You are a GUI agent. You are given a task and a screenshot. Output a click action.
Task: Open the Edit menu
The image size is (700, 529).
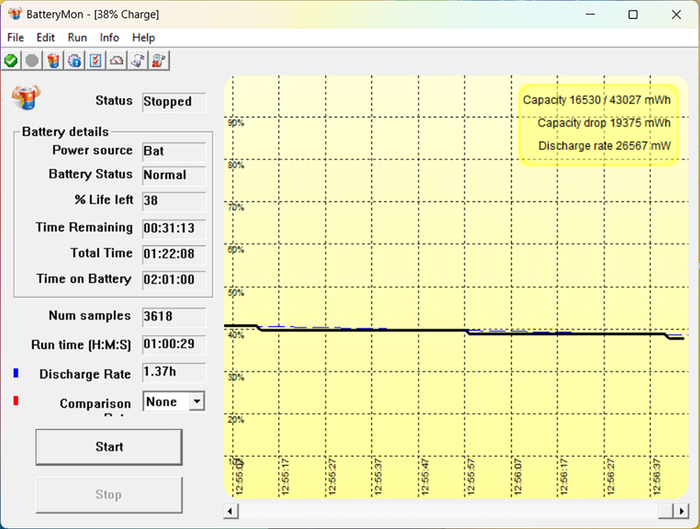coord(46,37)
